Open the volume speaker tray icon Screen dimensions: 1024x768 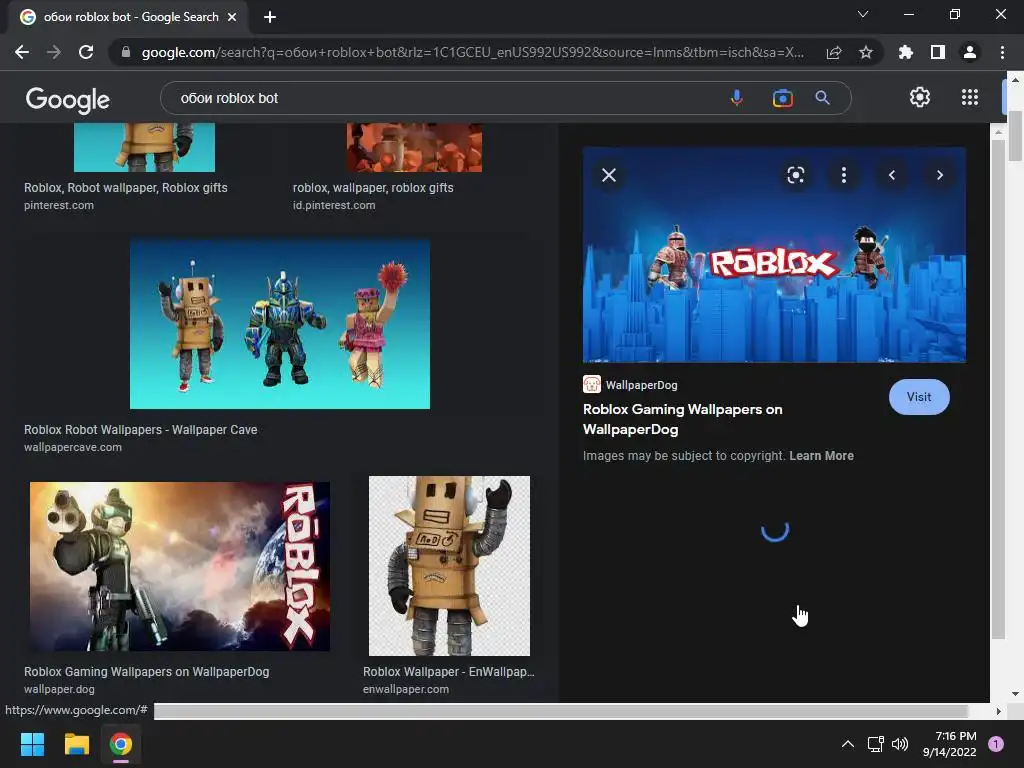(x=900, y=744)
